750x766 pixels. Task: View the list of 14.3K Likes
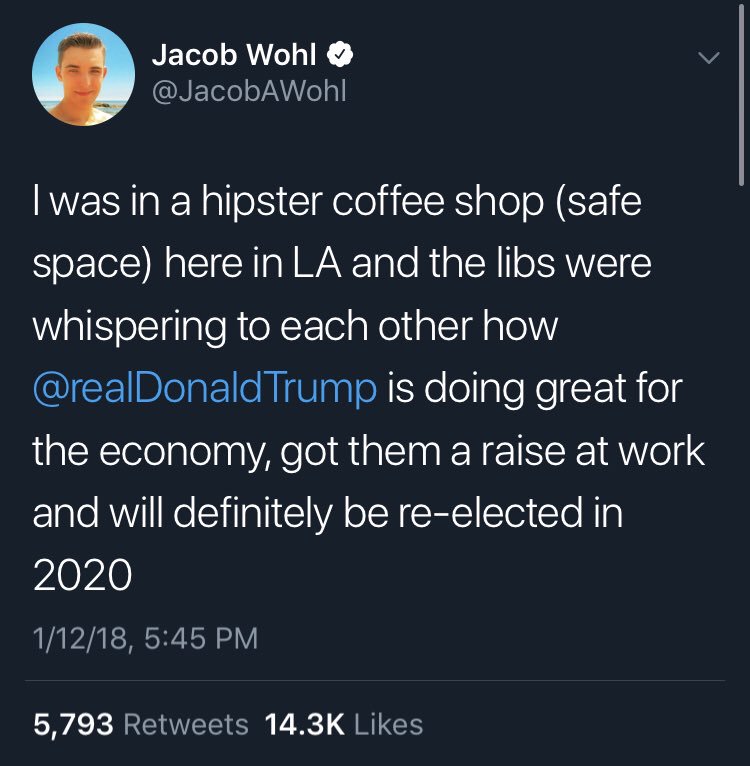(344, 724)
